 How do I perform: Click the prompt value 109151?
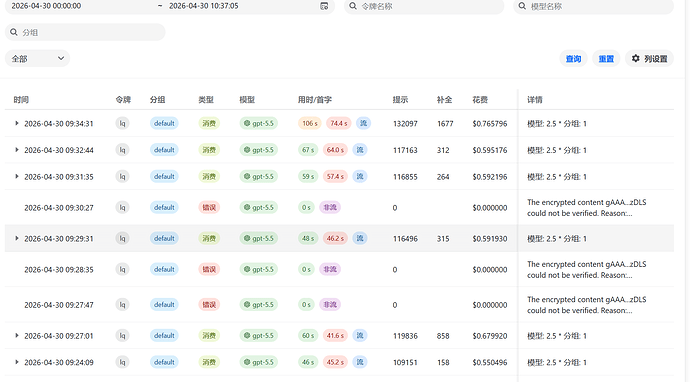point(405,362)
